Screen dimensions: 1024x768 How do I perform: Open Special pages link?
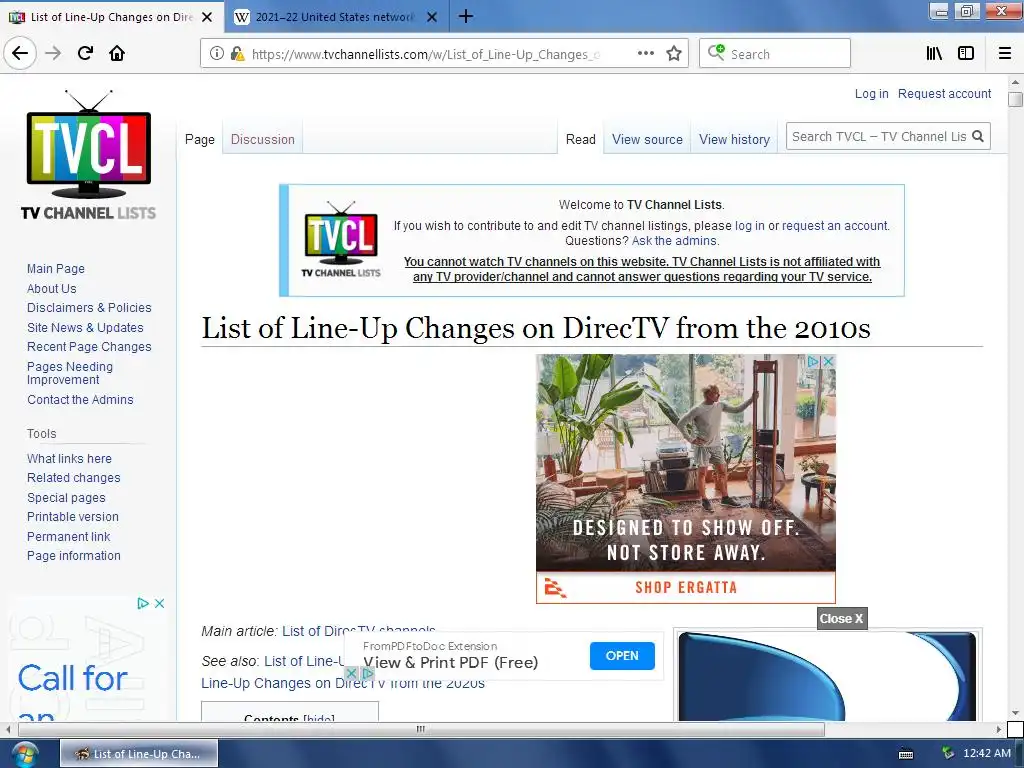click(x=66, y=498)
